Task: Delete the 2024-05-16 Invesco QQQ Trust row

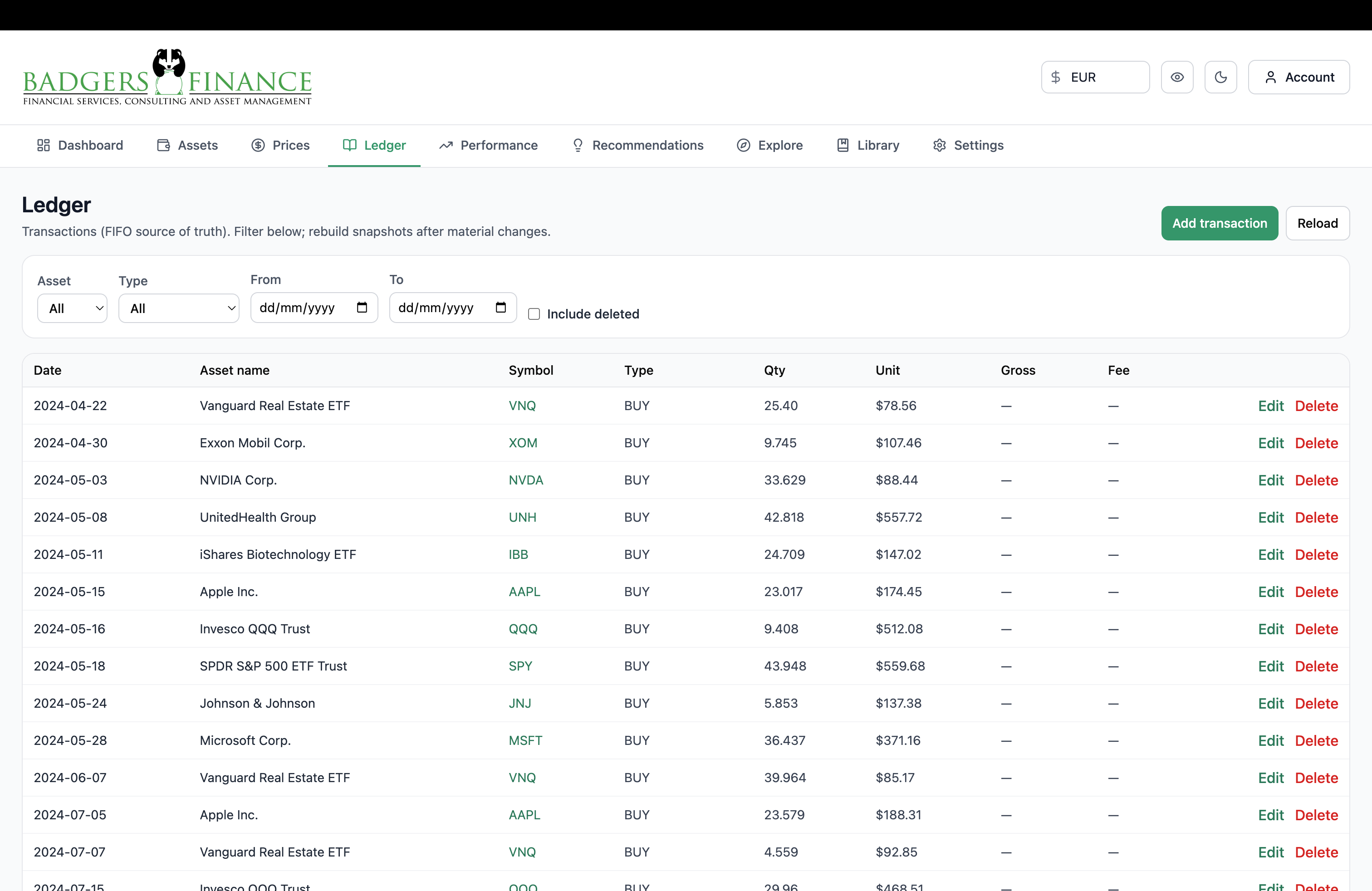Action: (1316, 629)
